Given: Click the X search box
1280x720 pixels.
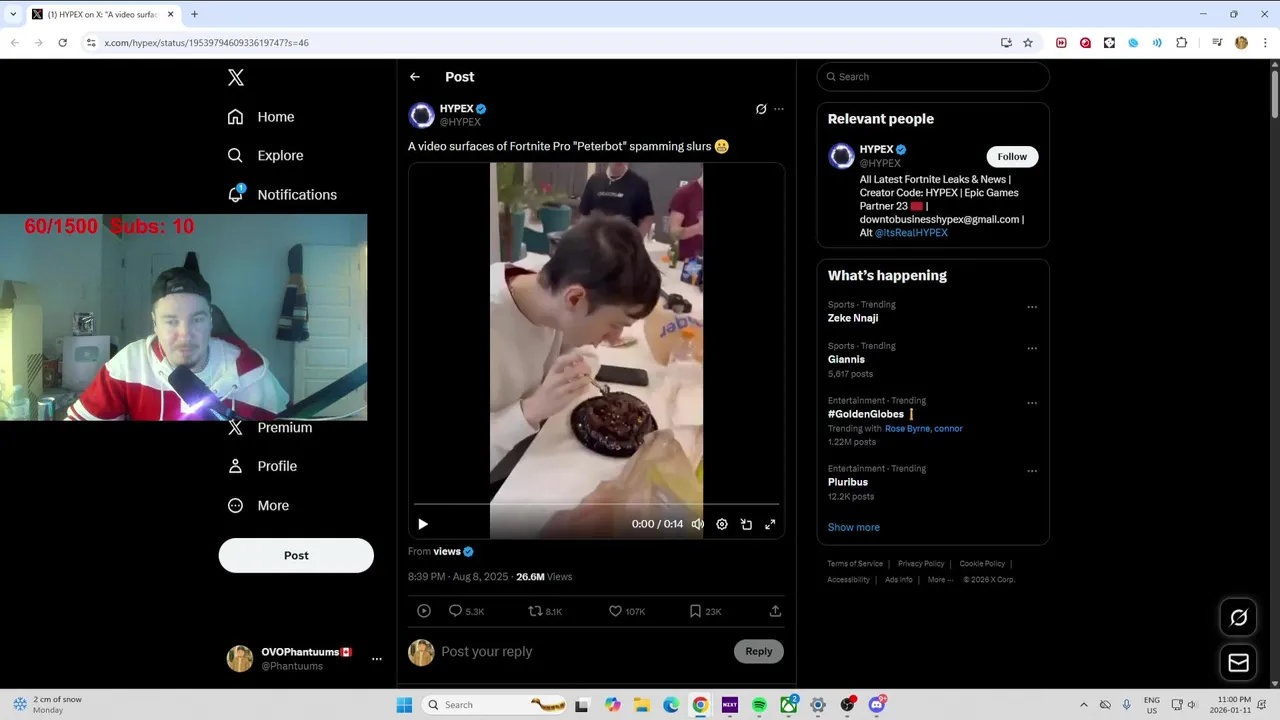Looking at the screenshot, I should 933,77.
